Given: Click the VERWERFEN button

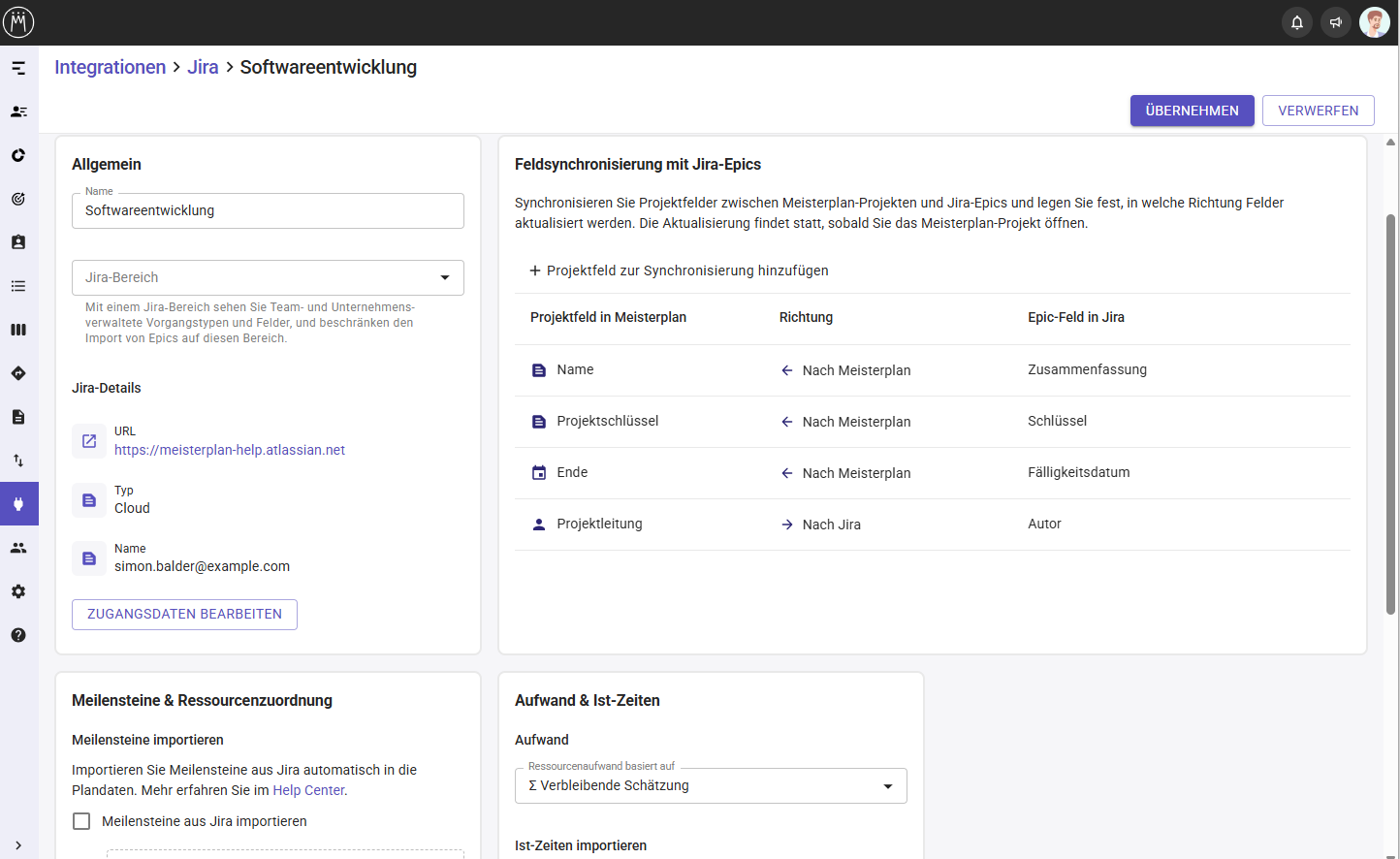Looking at the screenshot, I should (1319, 111).
